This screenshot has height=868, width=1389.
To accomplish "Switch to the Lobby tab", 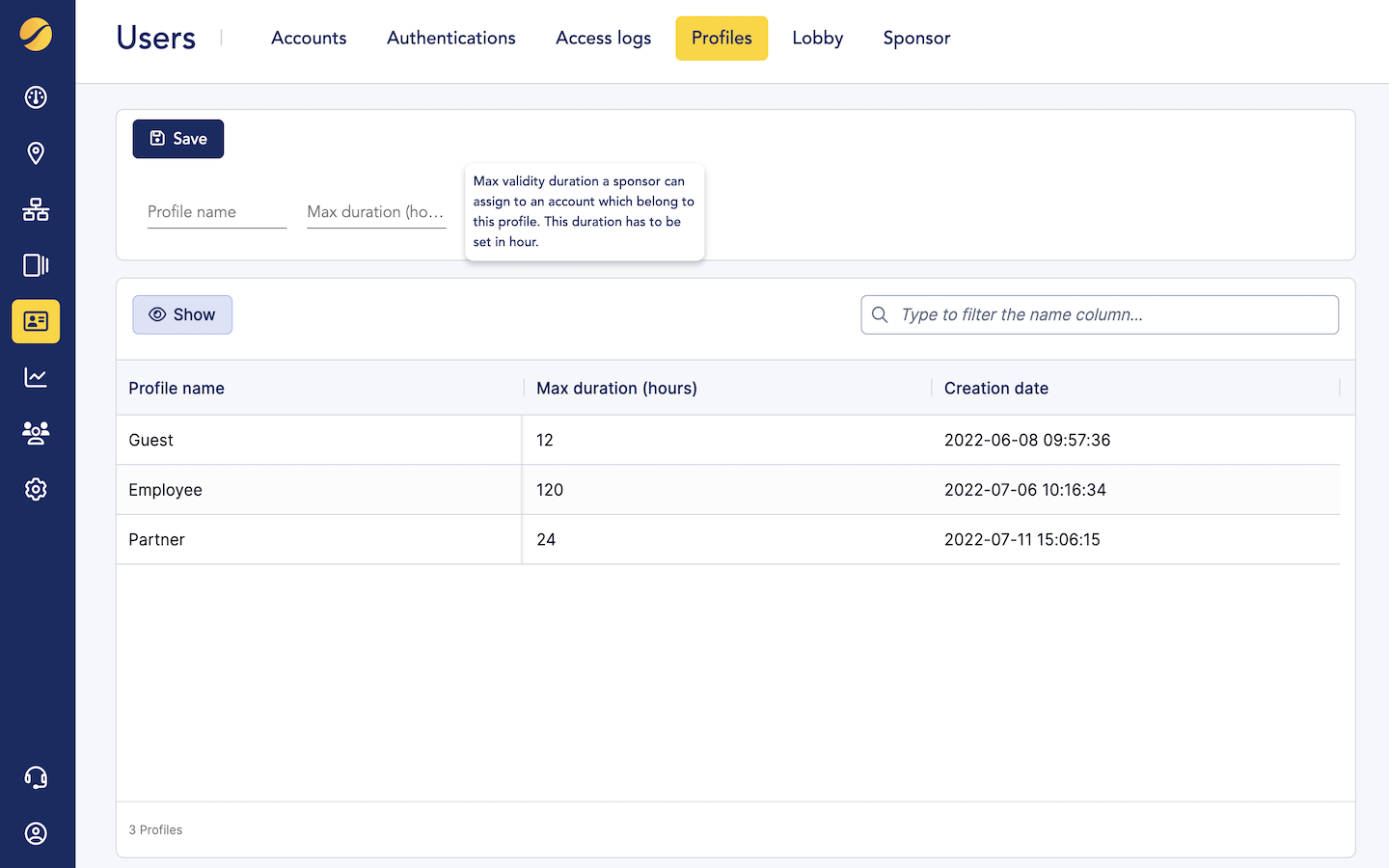I will click(817, 38).
